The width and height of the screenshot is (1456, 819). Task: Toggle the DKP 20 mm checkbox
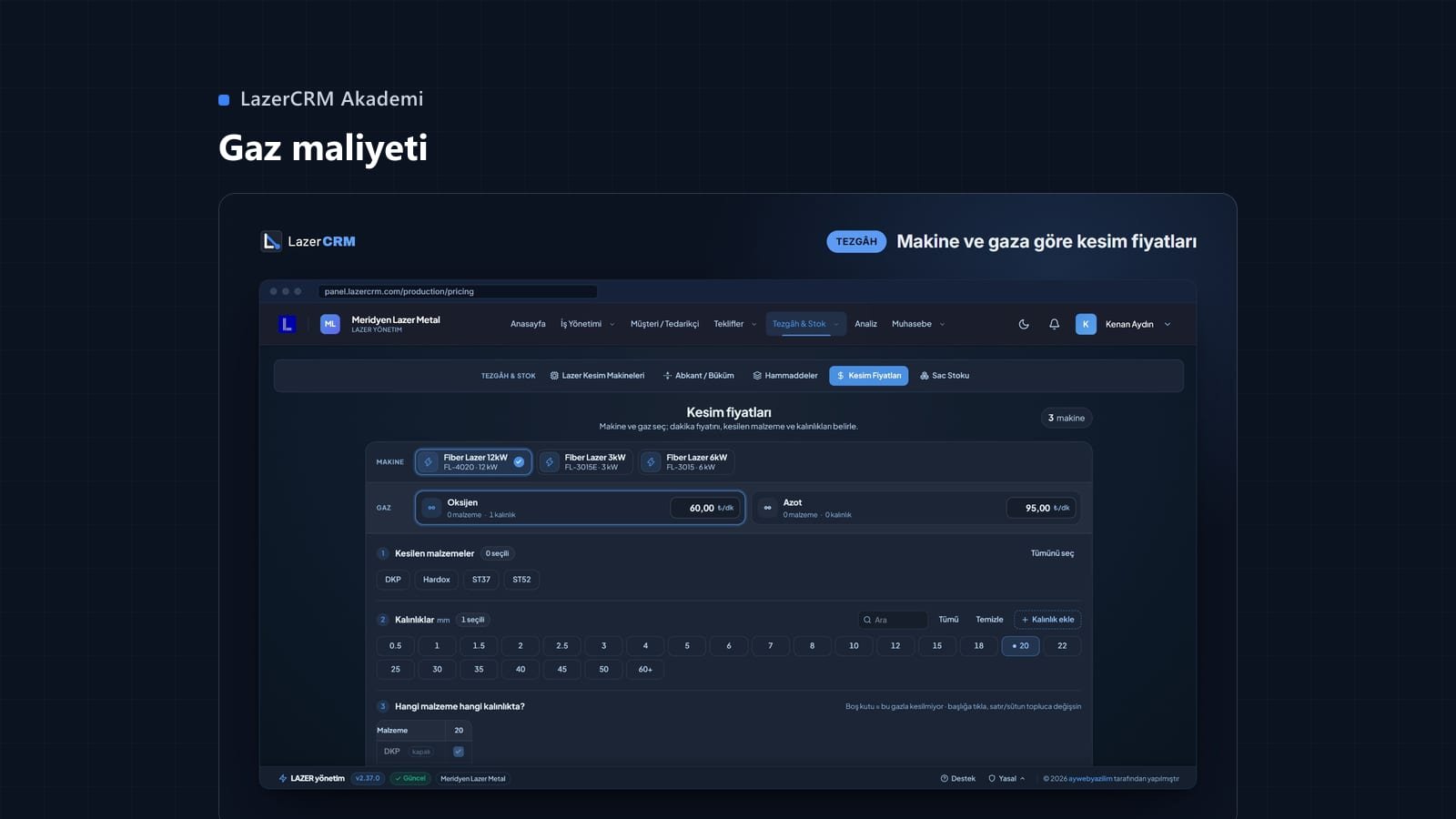pos(459,752)
